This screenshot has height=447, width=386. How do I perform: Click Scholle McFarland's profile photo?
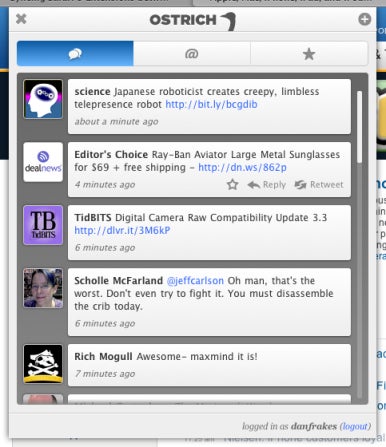tap(43, 288)
